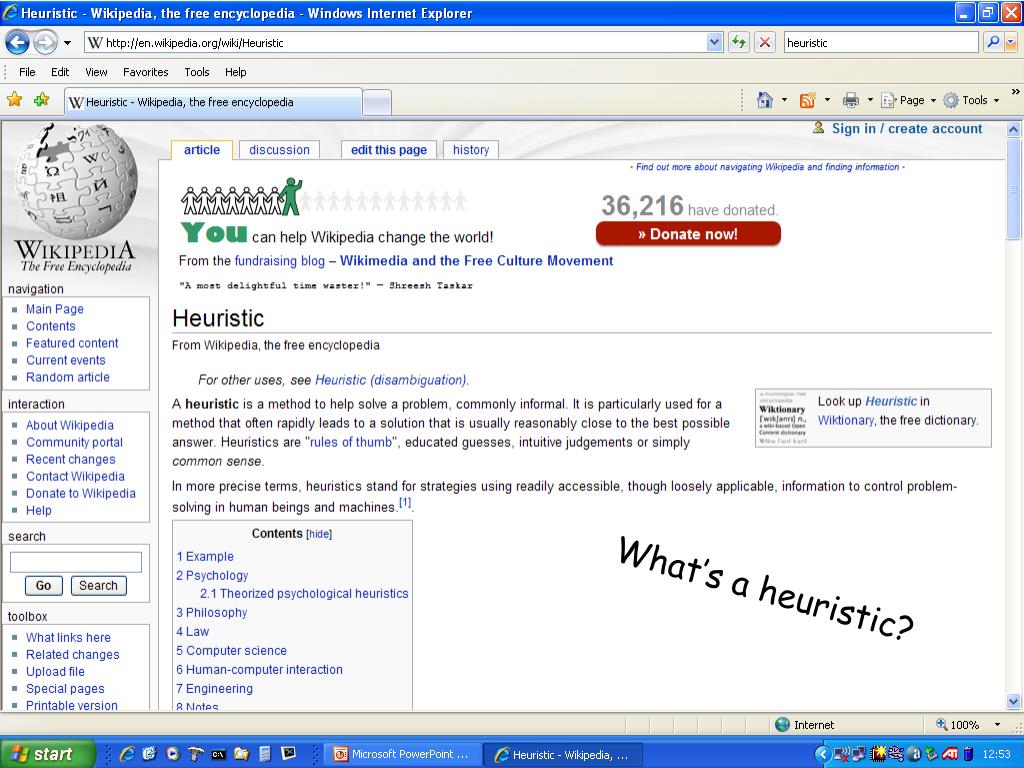Open Recent changes in interaction box

71,459
